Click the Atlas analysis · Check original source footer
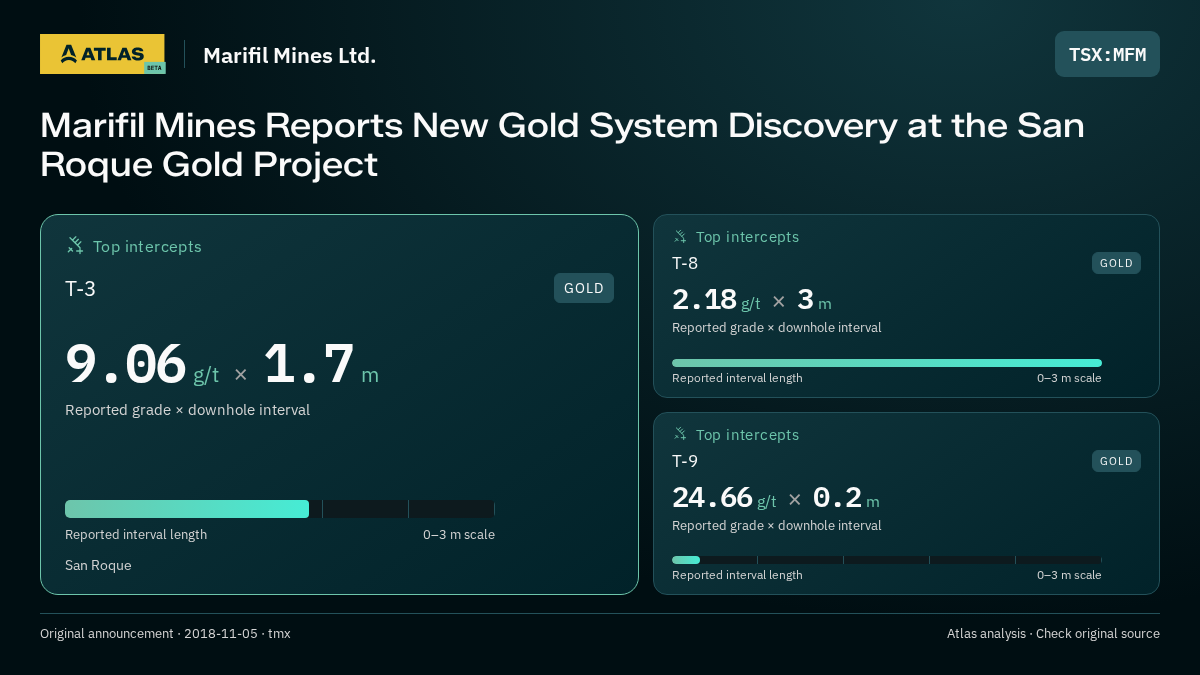The height and width of the screenshot is (675, 1200). [1053, 634]
